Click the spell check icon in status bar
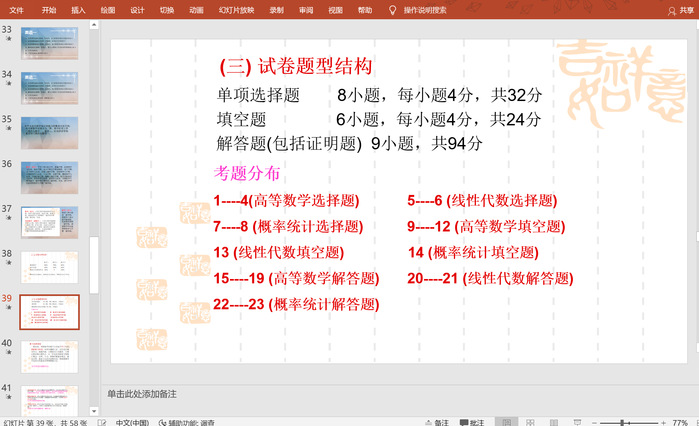Screen dimensions: 699x426 (x=100, y=422)
